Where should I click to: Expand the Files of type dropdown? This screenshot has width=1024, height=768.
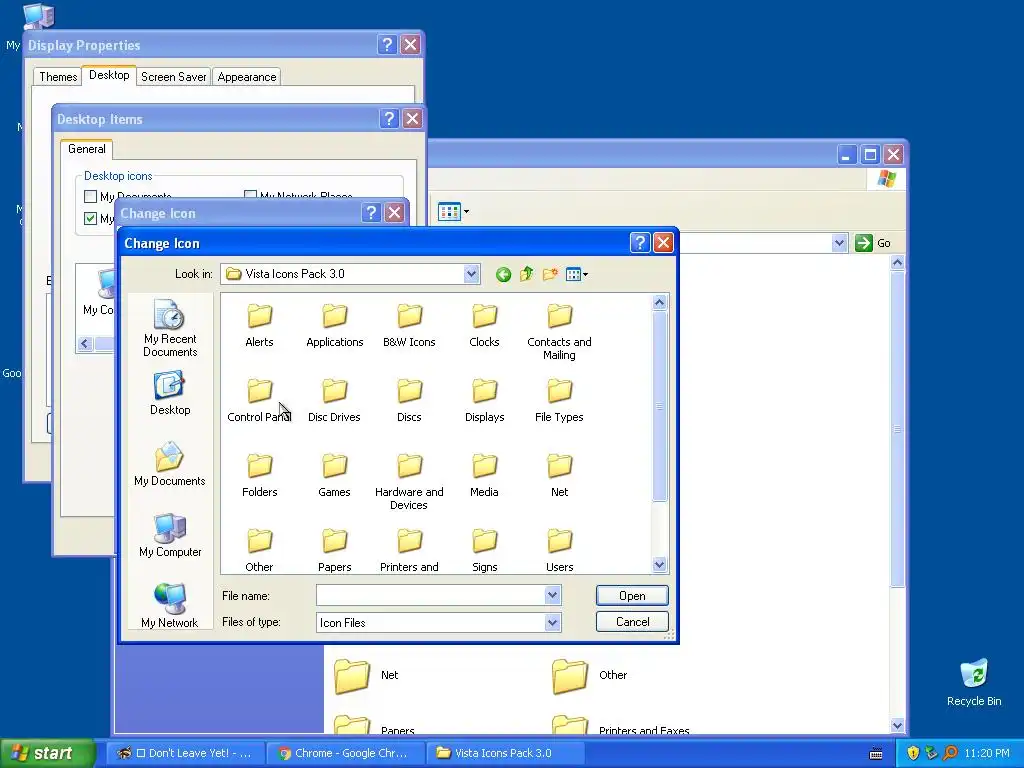pos(552,622)
